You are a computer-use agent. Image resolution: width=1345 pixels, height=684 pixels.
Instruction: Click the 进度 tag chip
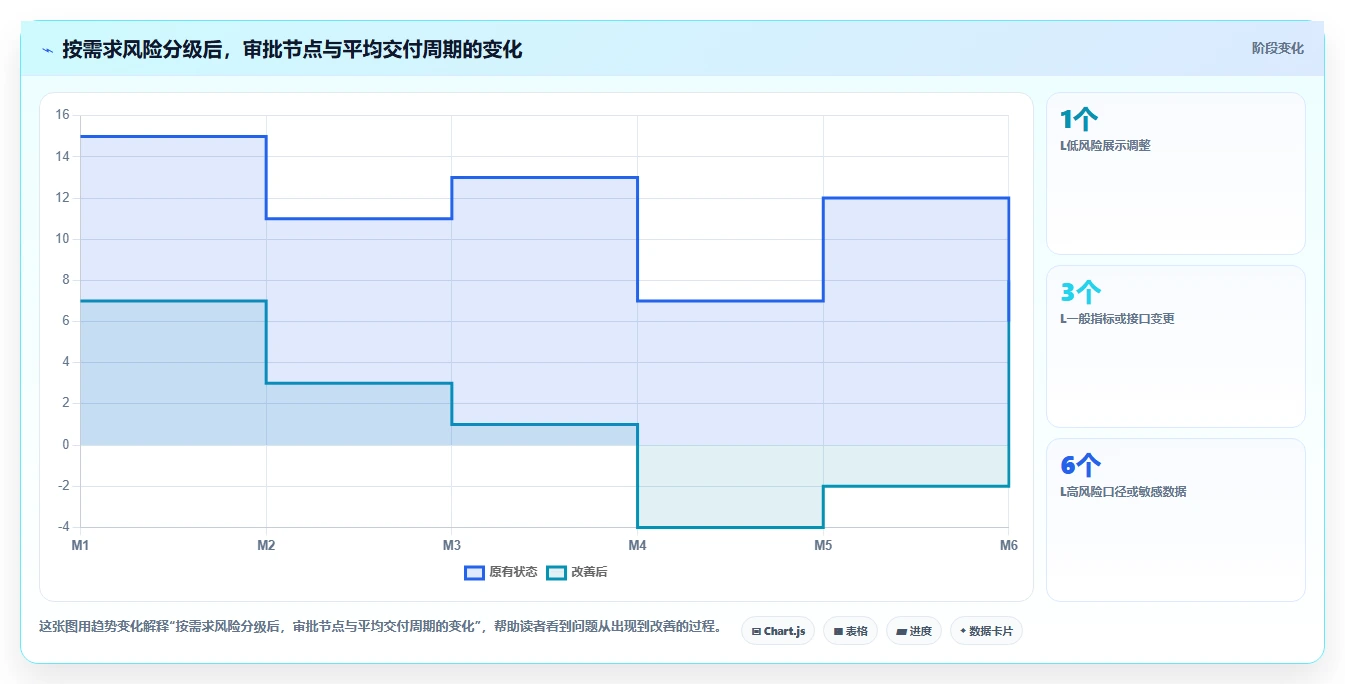tap(914, 631)
